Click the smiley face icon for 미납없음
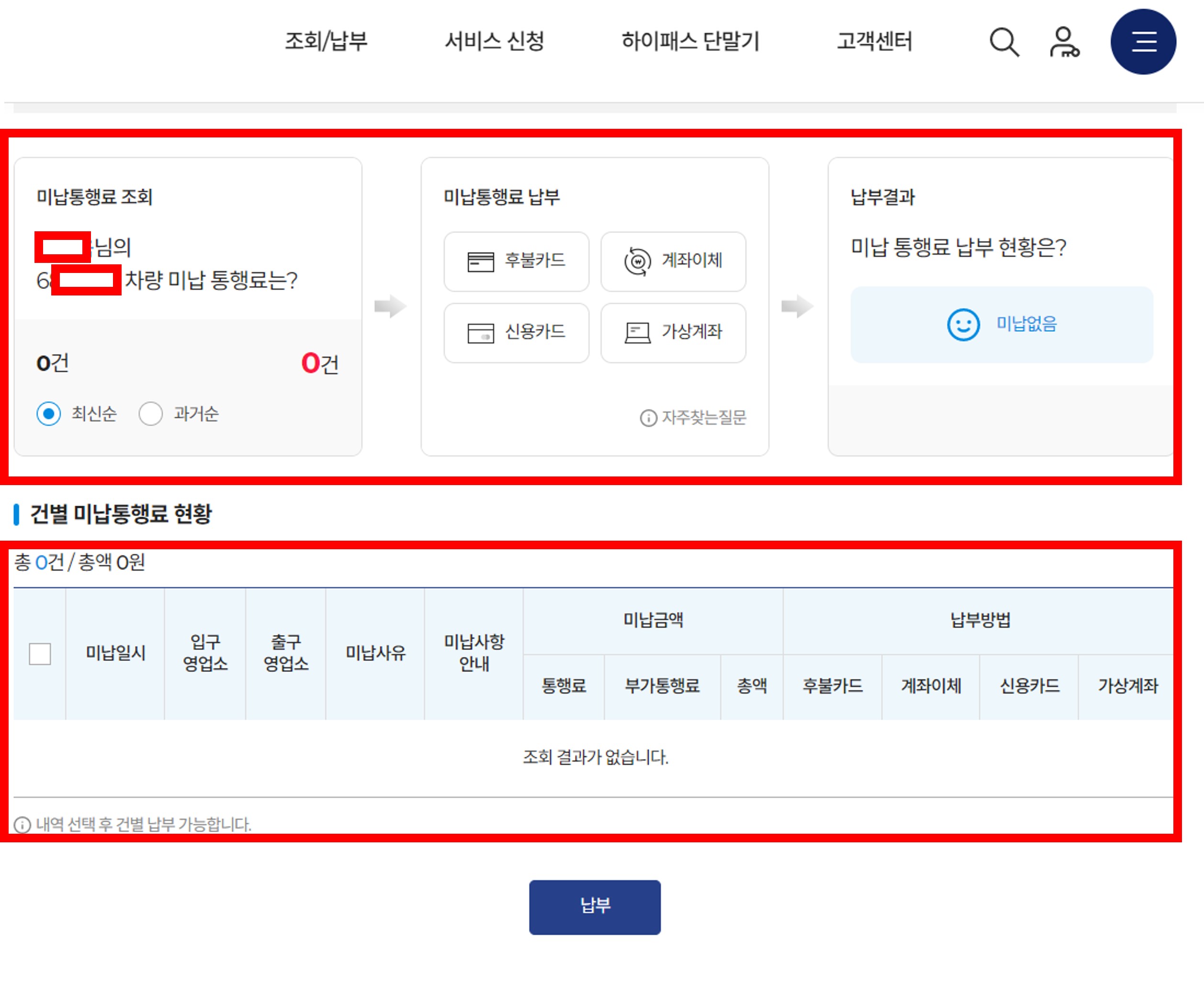This screenshot has width=1204, height=986. pyautogui.click(x=963, y=325)
